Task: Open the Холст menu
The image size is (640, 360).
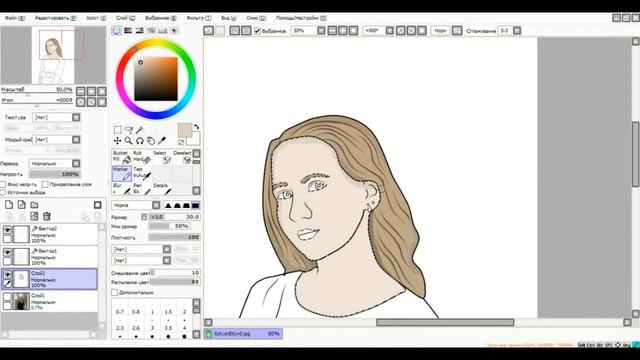Action: (x=96, y=18)
